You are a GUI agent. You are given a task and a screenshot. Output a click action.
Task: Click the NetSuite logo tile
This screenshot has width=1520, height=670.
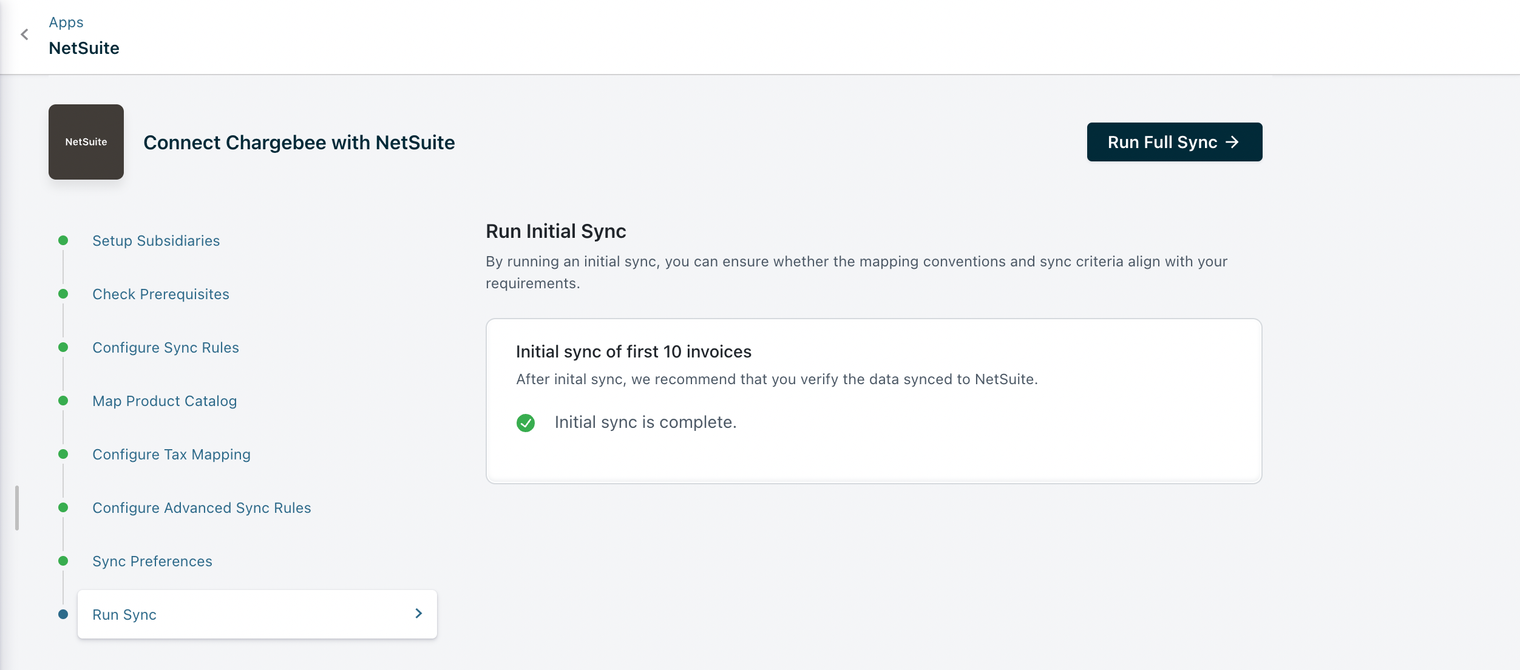coord(86,142)
